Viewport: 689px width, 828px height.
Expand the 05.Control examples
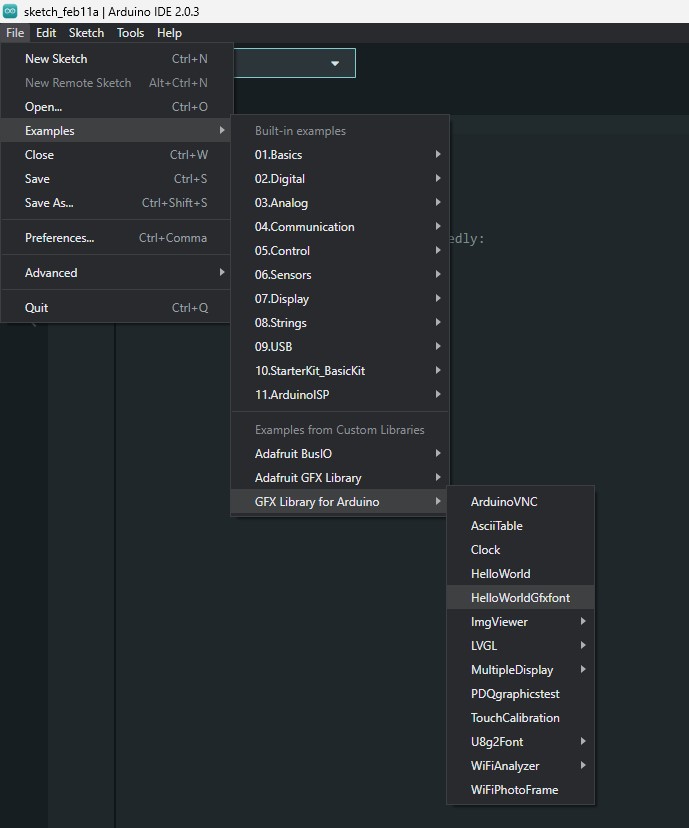pyautogui.click(x=340, y=251)
